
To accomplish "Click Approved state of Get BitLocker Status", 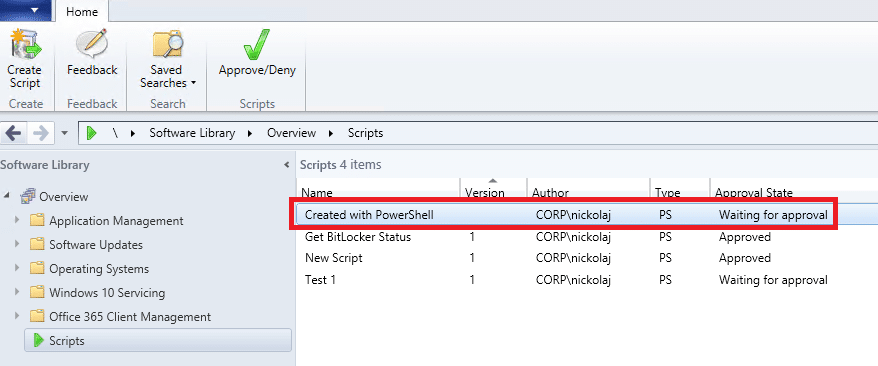I will pos(745,237).
